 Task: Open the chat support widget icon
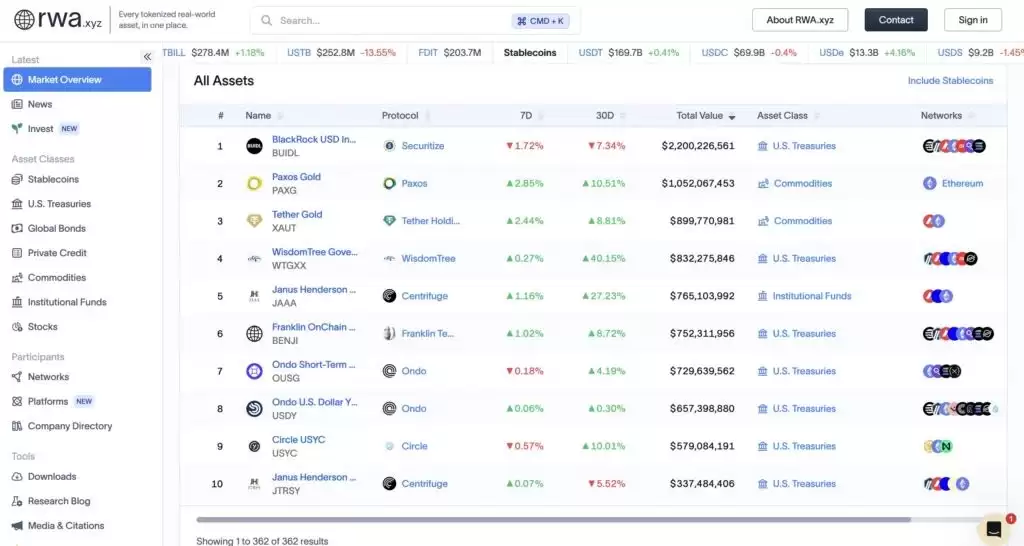[x=994, y=529]
